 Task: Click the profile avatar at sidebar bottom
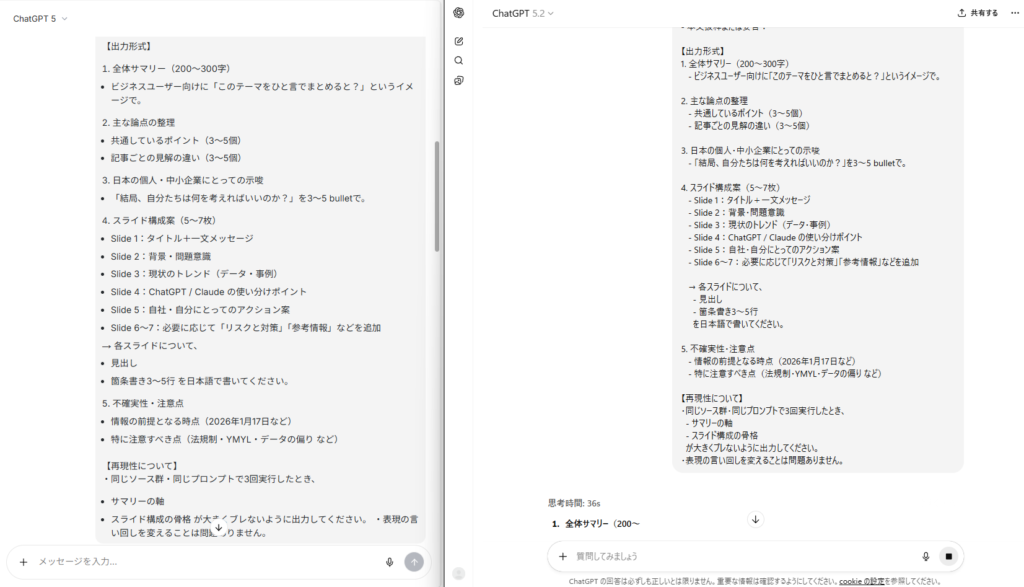(x=458, y=573)
